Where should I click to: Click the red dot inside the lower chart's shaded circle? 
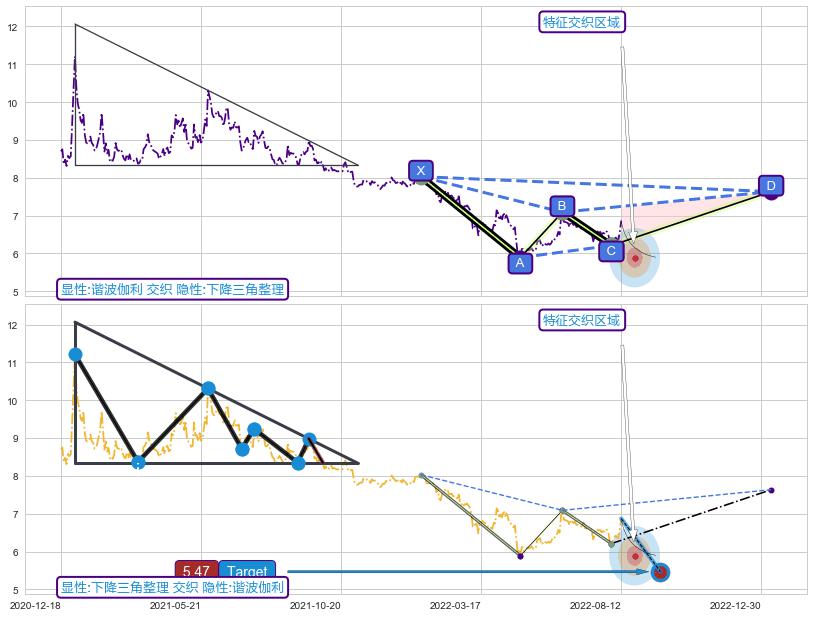(x=635, y=556)
